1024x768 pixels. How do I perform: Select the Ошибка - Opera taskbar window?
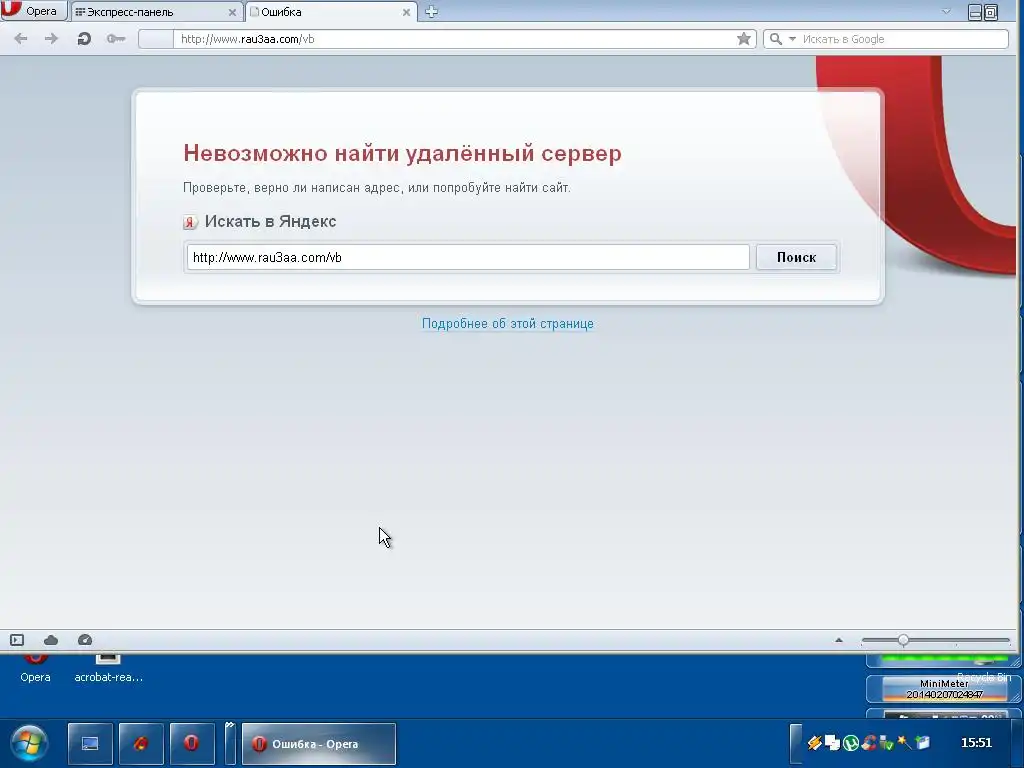pyautogui.click(x=319, y=743)
